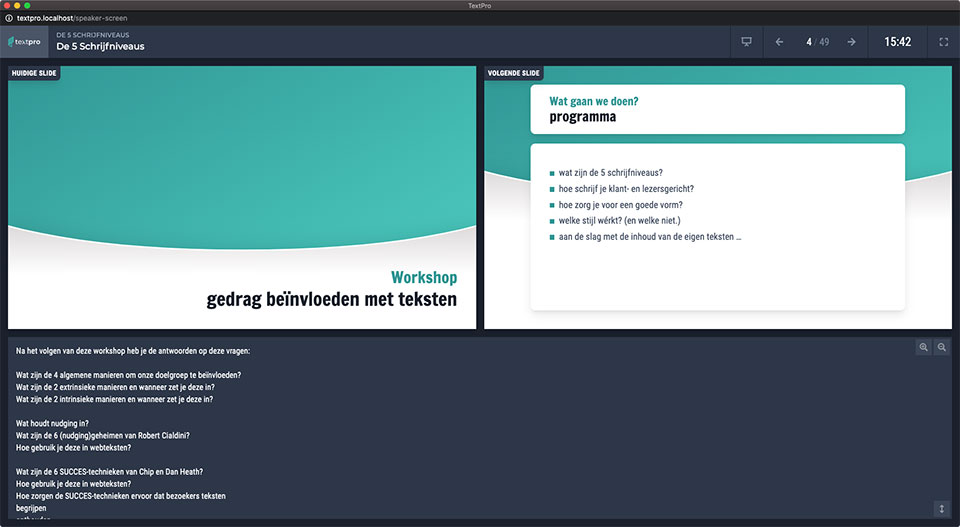The height and width of the screenshot is (527, 960).
Task: Go to the previous slide with left arrow
Action: (x=779, y=42)
